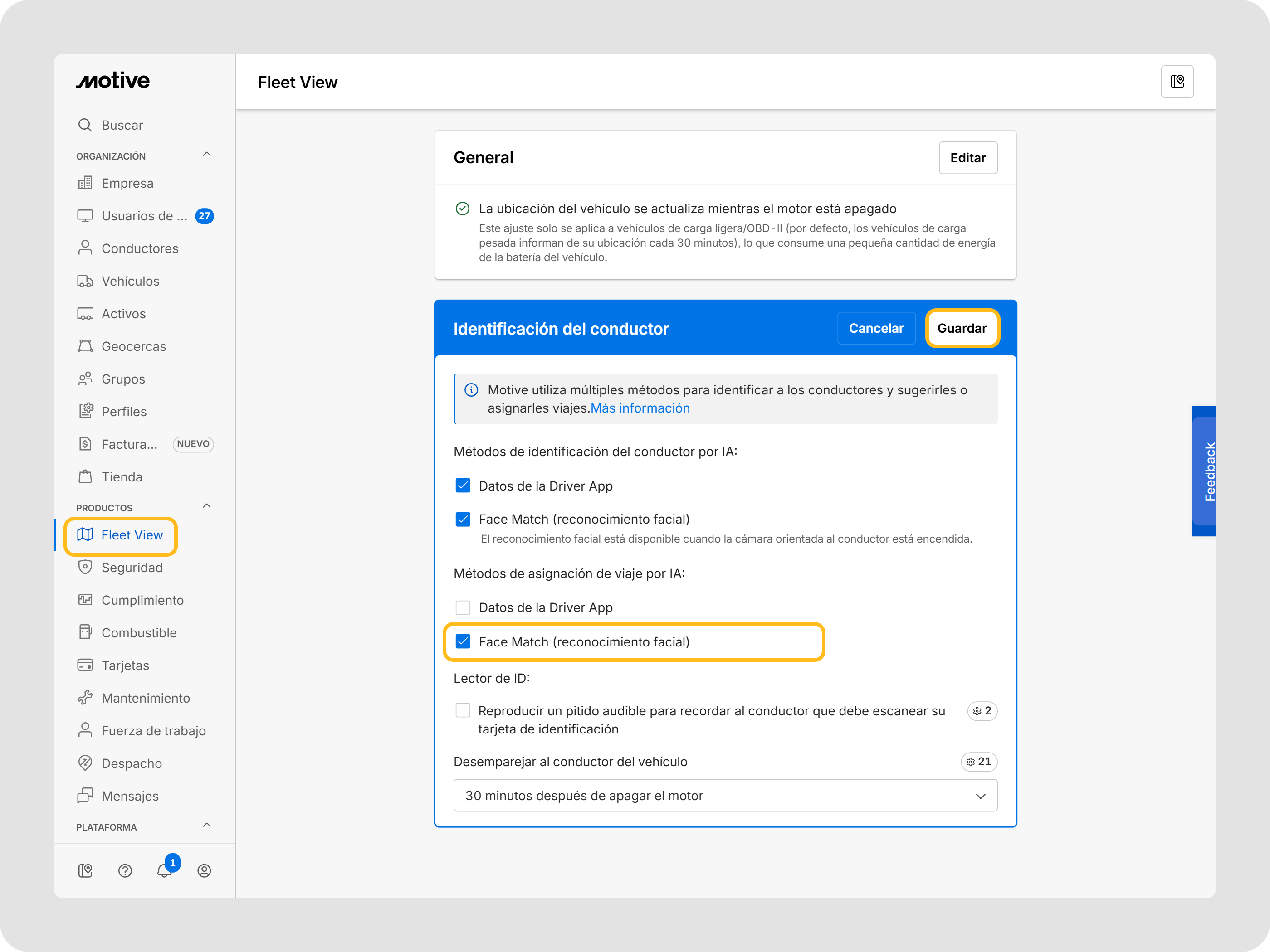This screenshot has height=952, width=1270.
Task: Collapse the PRODUCTOS section
Action: [x=207, y=506]
